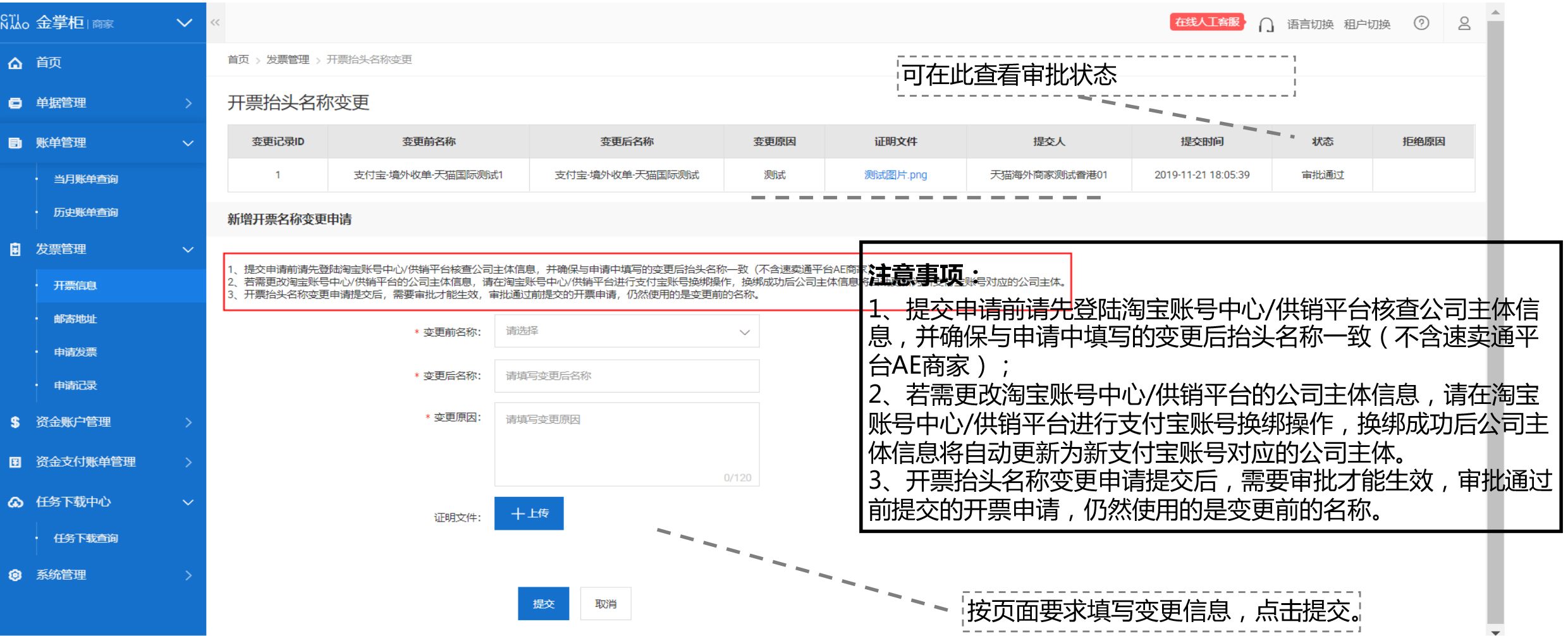Focus the 变更后名称 input field
Image resolution: width=1568 pixels, height=636 pixels.
click(x=627, y=376)
